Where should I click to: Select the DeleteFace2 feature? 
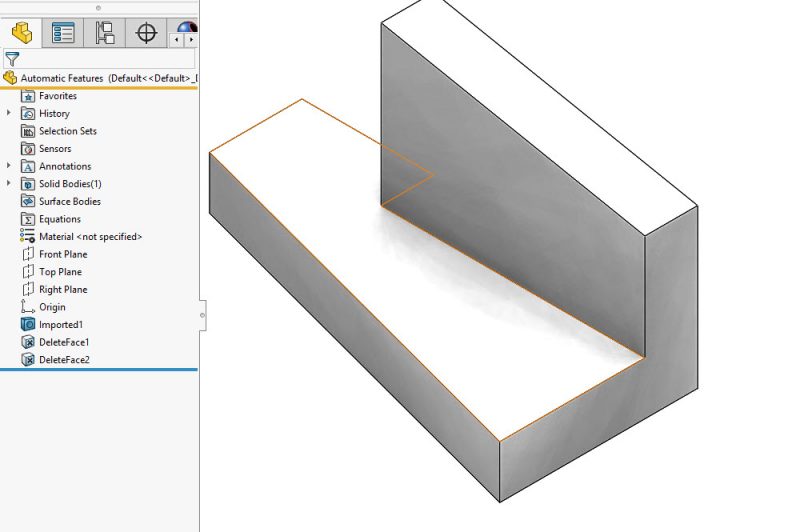64,360
